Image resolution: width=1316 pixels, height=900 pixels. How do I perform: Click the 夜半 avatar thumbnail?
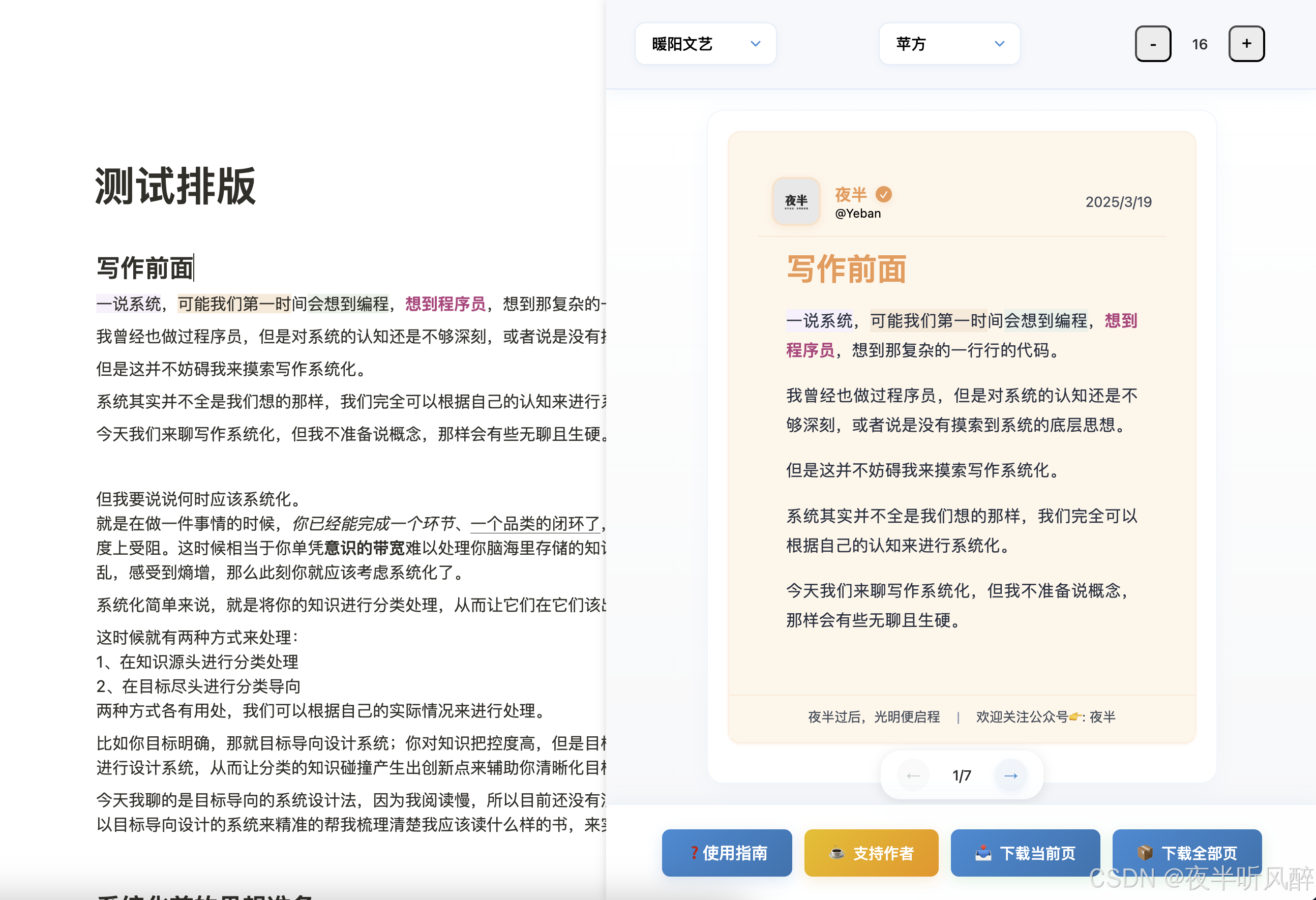click(x=796, y=201)
